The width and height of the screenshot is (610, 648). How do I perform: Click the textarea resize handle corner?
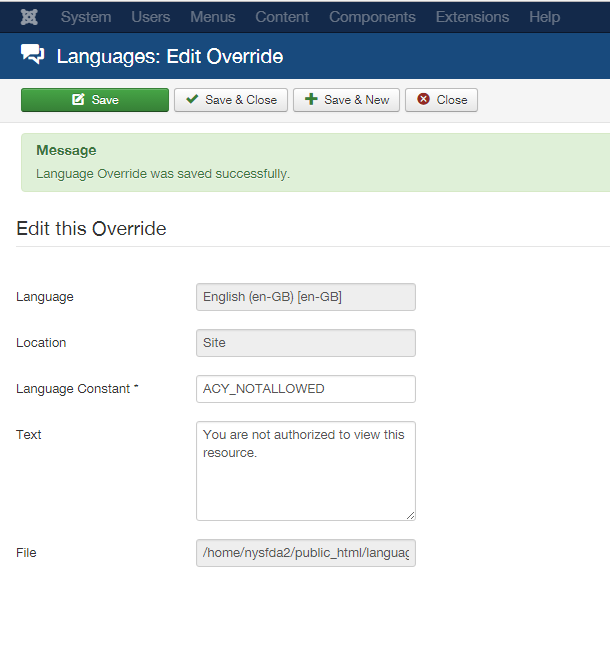pyautogui.click(x=410, y=515)
